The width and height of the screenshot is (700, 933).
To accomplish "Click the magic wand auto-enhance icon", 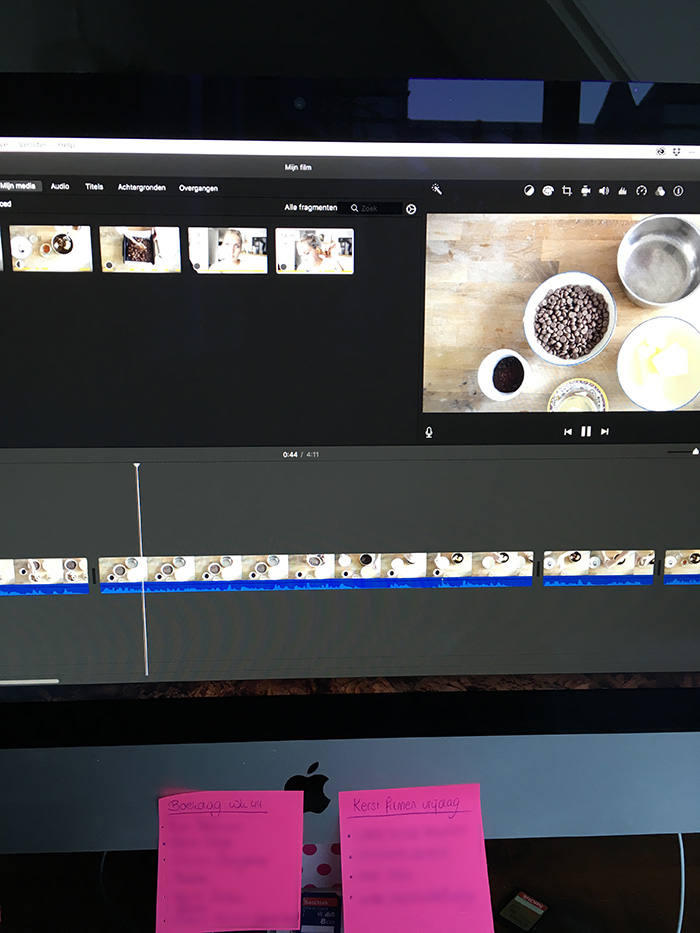I will 436,189.
